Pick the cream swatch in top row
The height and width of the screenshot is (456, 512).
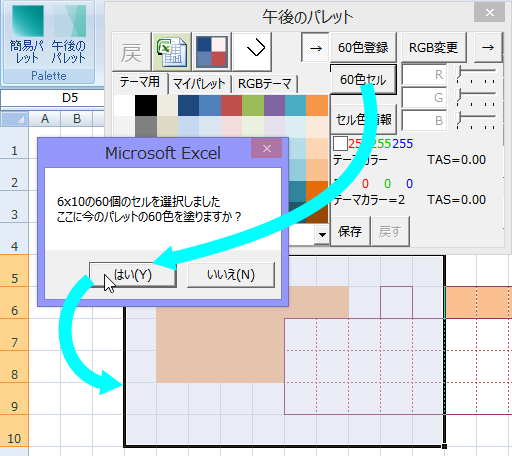[x=167, y=105]
